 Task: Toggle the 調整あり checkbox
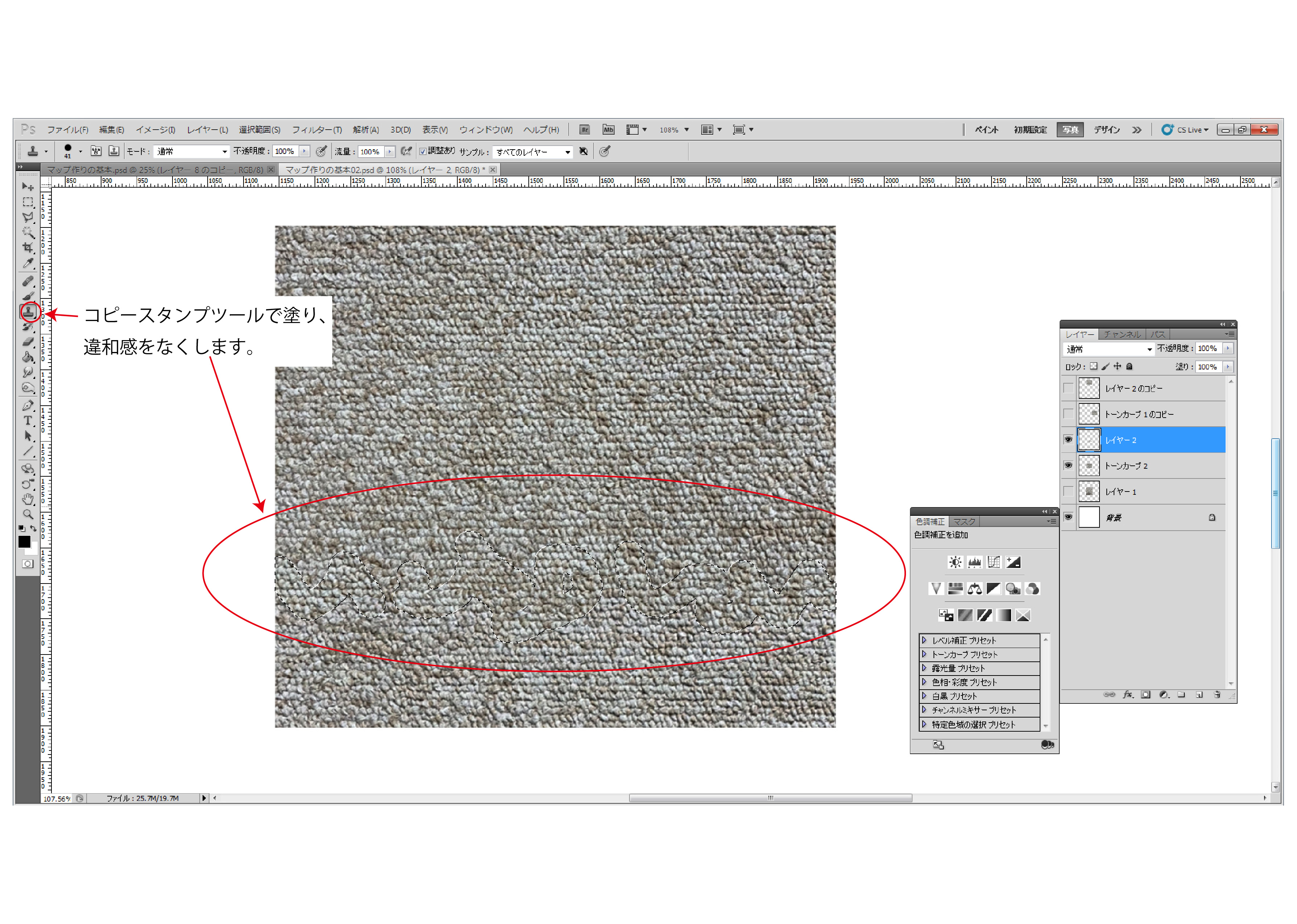point(423,151)
